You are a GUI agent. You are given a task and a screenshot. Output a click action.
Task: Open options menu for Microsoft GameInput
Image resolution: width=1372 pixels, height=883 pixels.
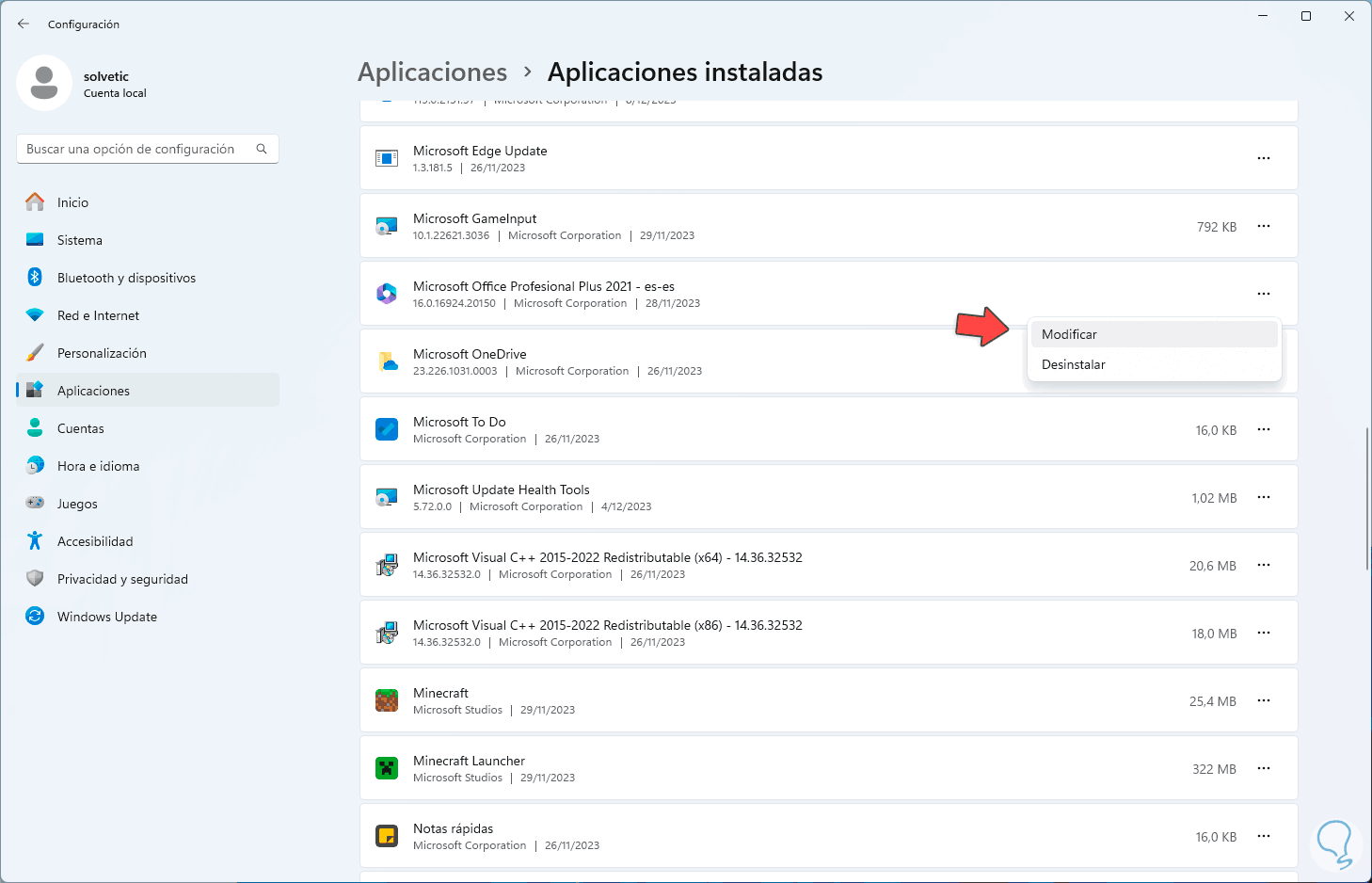click(1264, 226)
